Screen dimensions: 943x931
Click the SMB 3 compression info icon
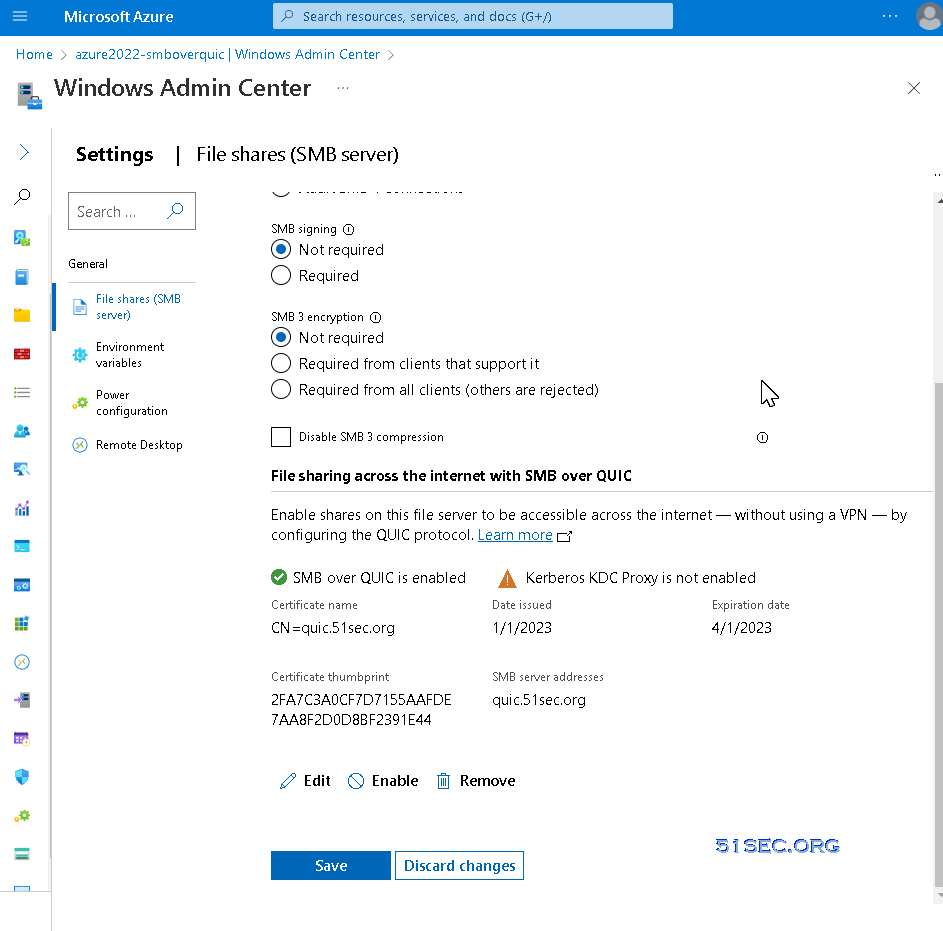763,437
